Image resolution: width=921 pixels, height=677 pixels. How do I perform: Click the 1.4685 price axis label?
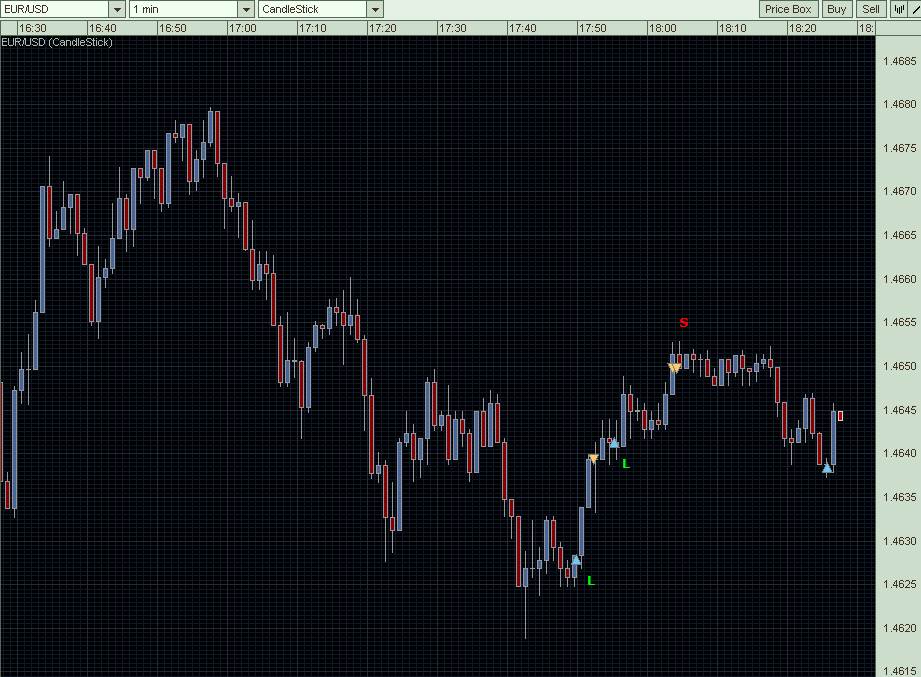pos(900,61)
